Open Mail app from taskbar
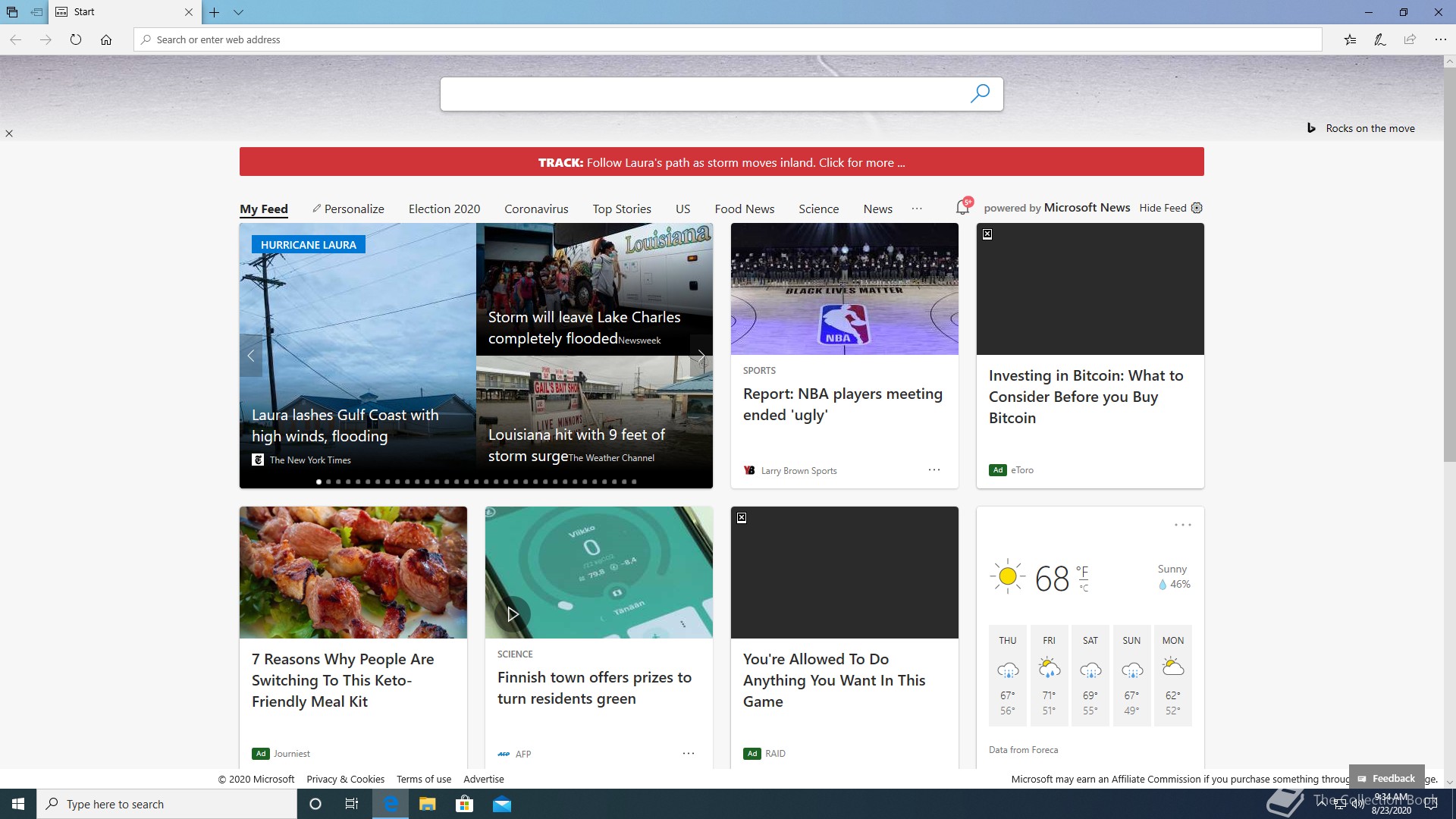This screenshot has width=1456, height=819. [502, 804]
